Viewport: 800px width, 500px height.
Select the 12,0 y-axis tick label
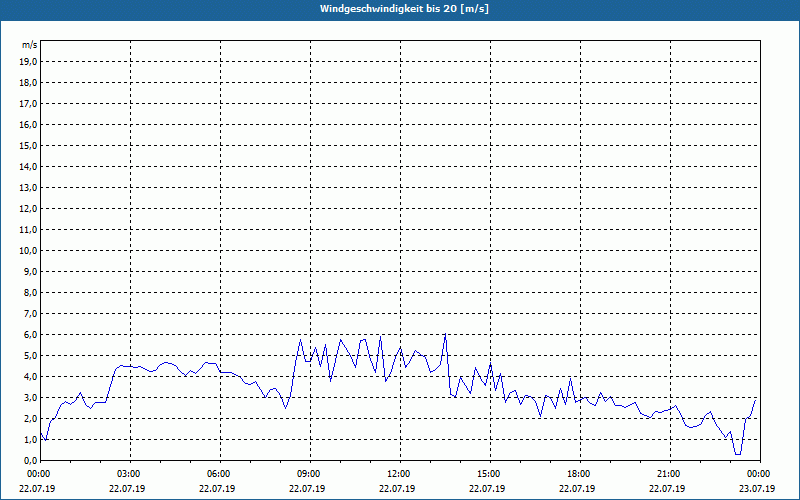[x=28, y=209]
